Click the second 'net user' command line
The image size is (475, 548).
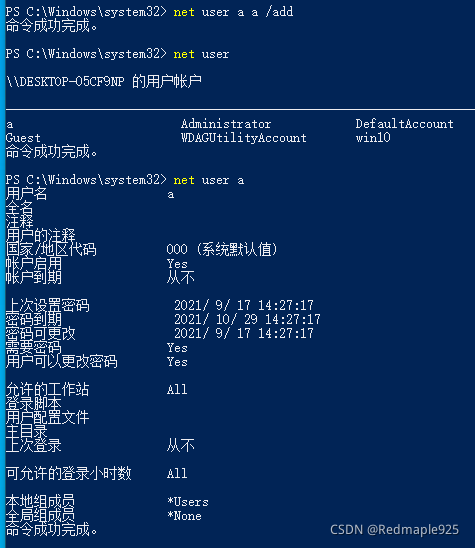tap(201, 55)
